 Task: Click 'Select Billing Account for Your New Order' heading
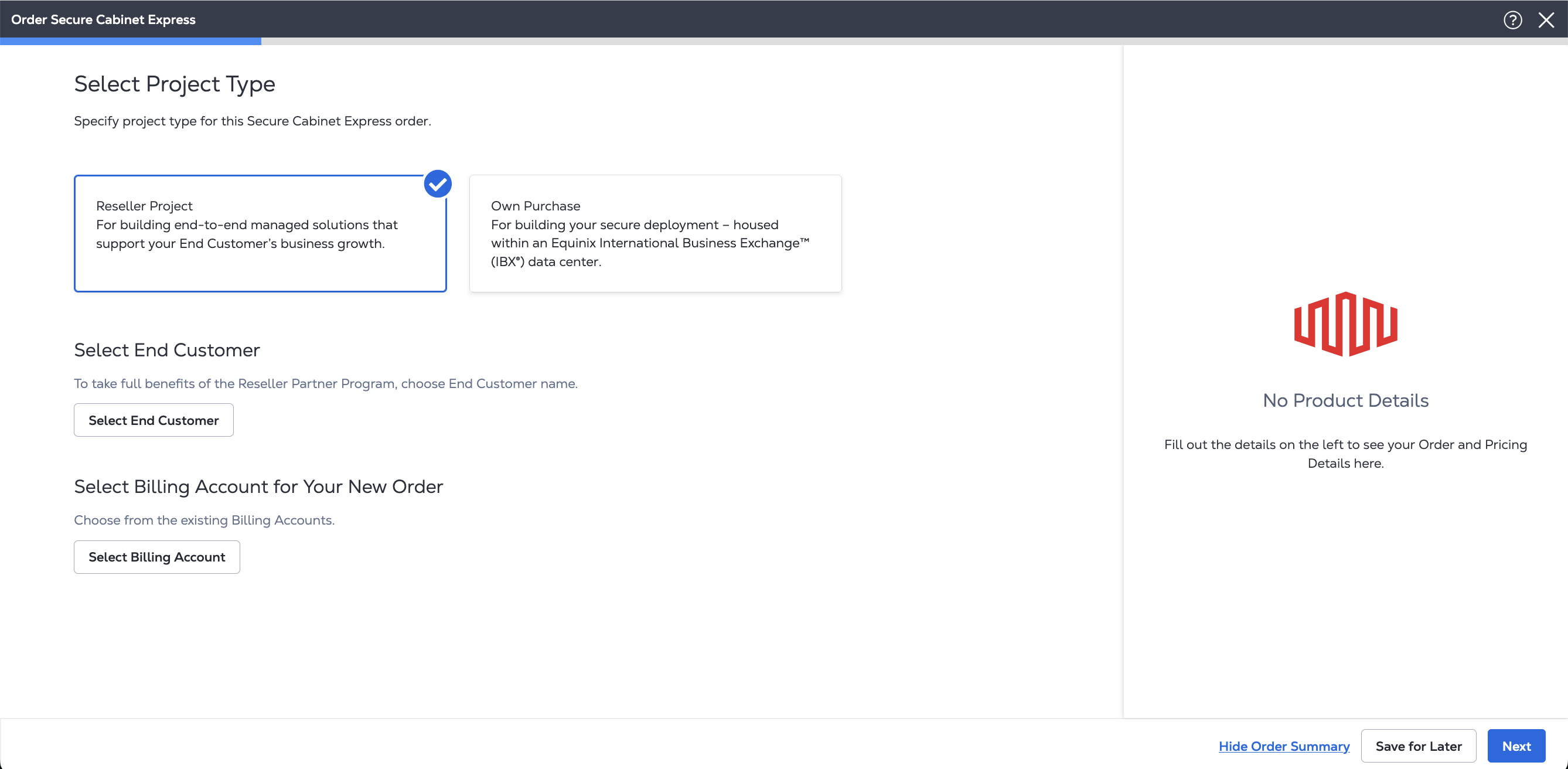pyautogui.click(x=258, y=487)
